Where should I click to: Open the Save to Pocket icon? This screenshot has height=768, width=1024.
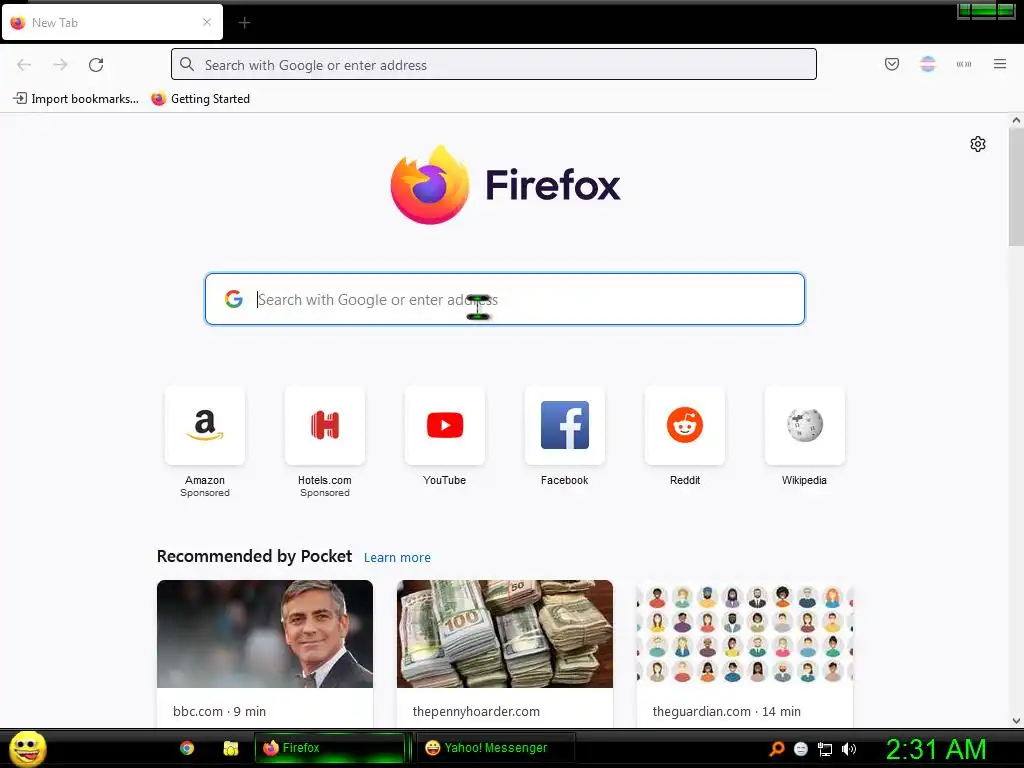pyautogui.click(x=891, y=64)
